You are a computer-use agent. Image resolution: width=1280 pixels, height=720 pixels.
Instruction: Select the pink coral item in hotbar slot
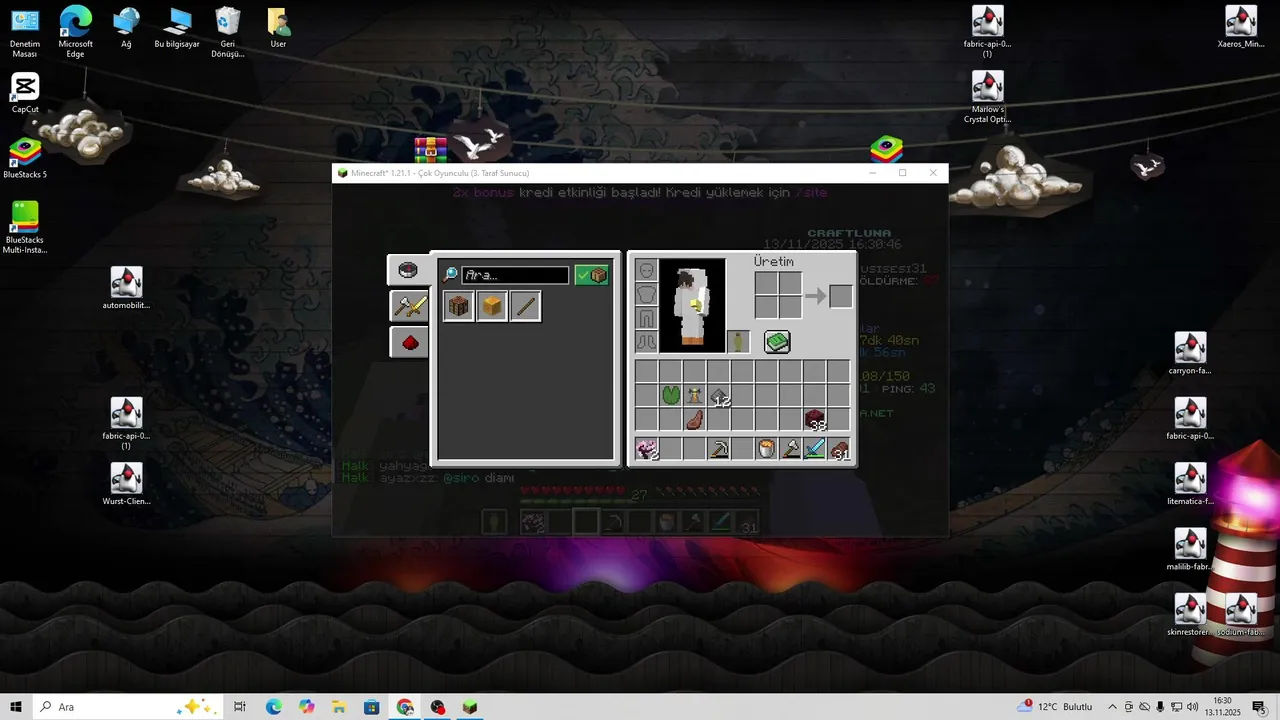pyautogui.click(x=646, y=450)
